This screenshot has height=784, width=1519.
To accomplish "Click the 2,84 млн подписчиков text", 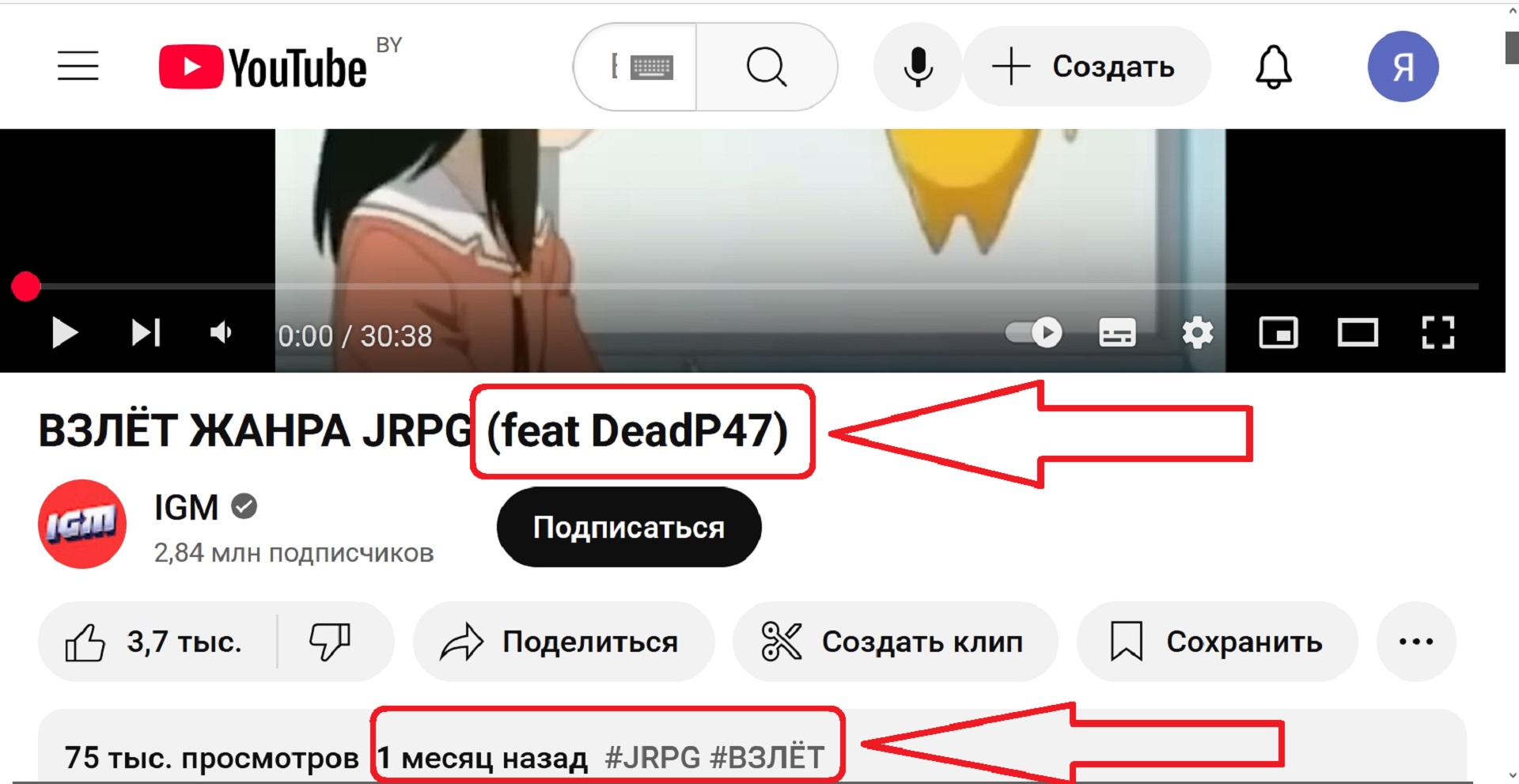I will (294, 552).
